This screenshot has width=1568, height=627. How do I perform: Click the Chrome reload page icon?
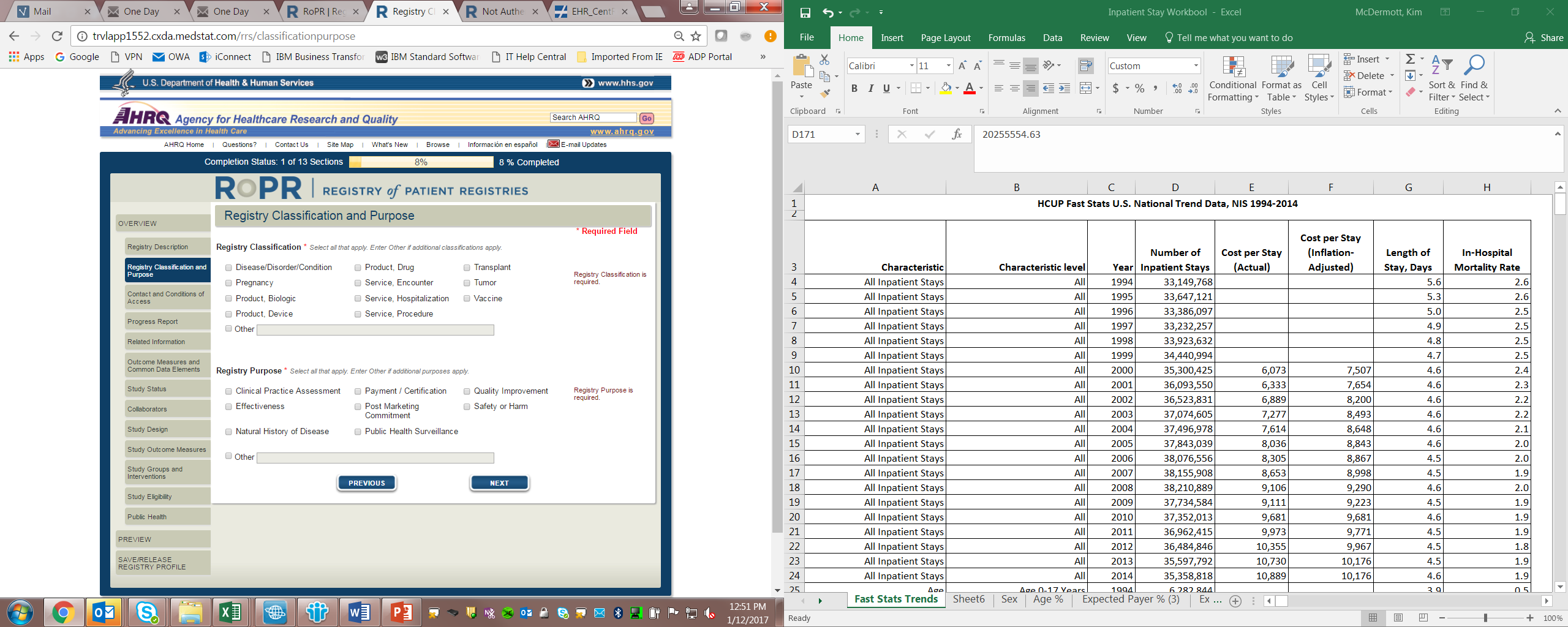point(57,36)
